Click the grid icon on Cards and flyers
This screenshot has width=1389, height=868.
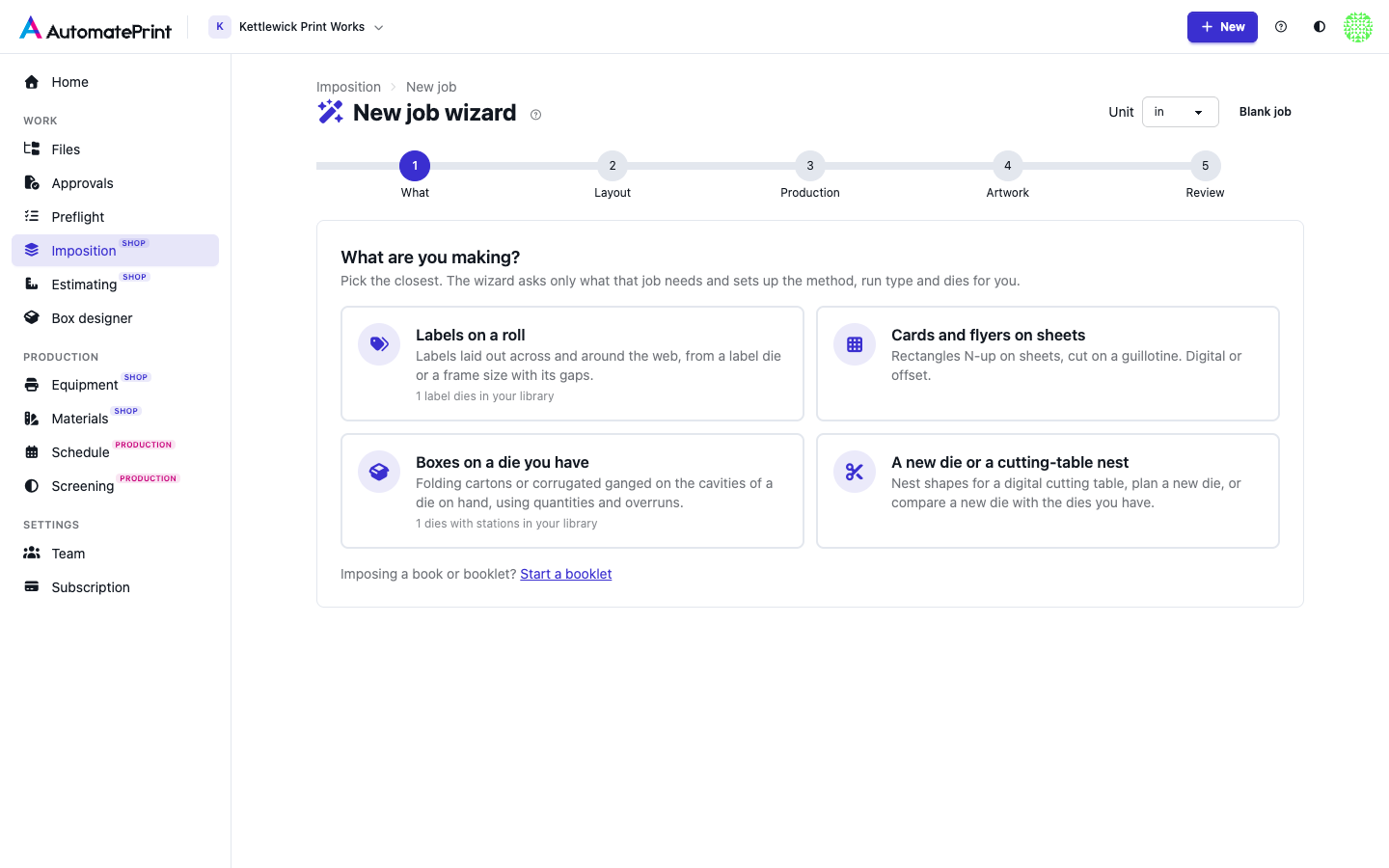click(x=855, y=344)
